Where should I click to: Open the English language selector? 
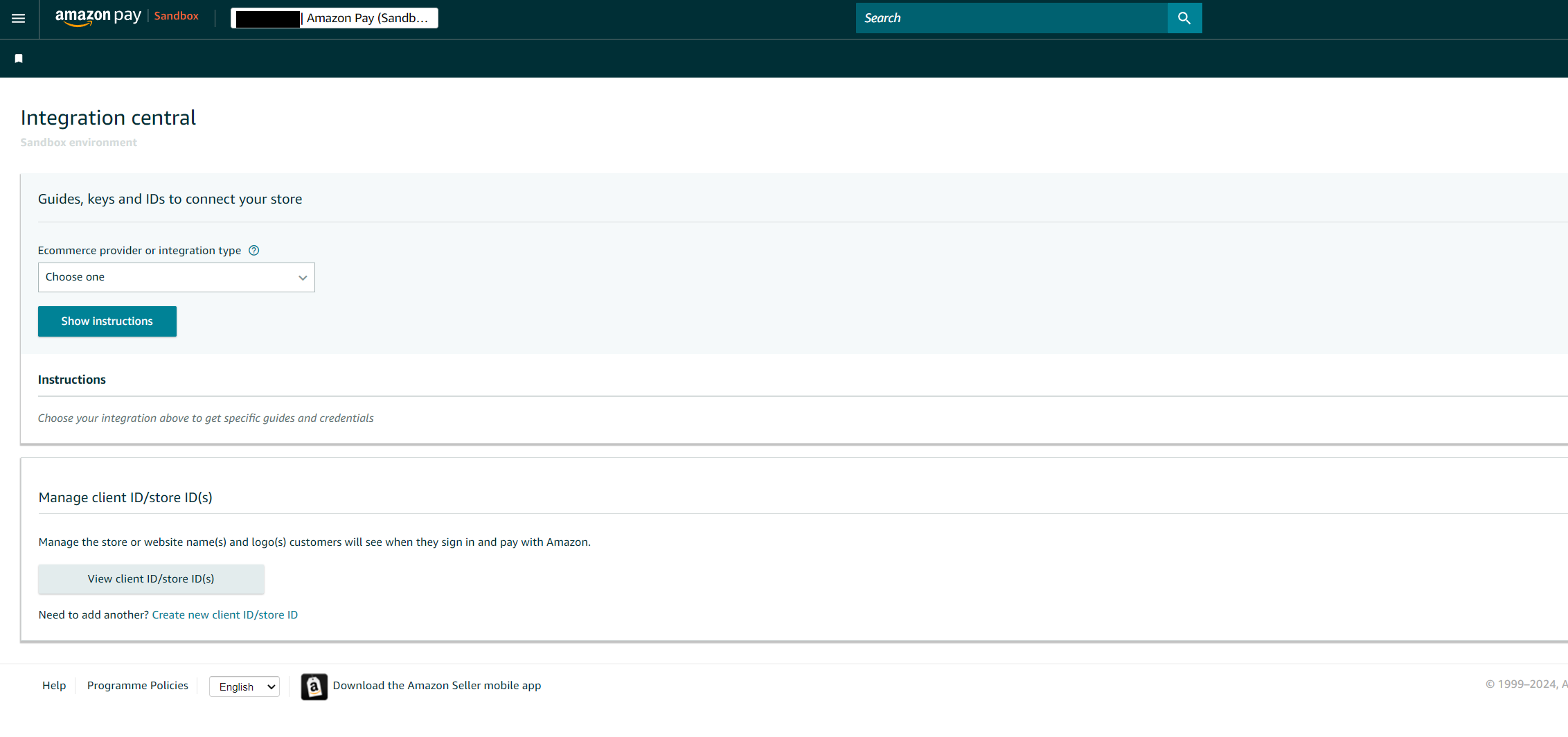pos(244,686)
